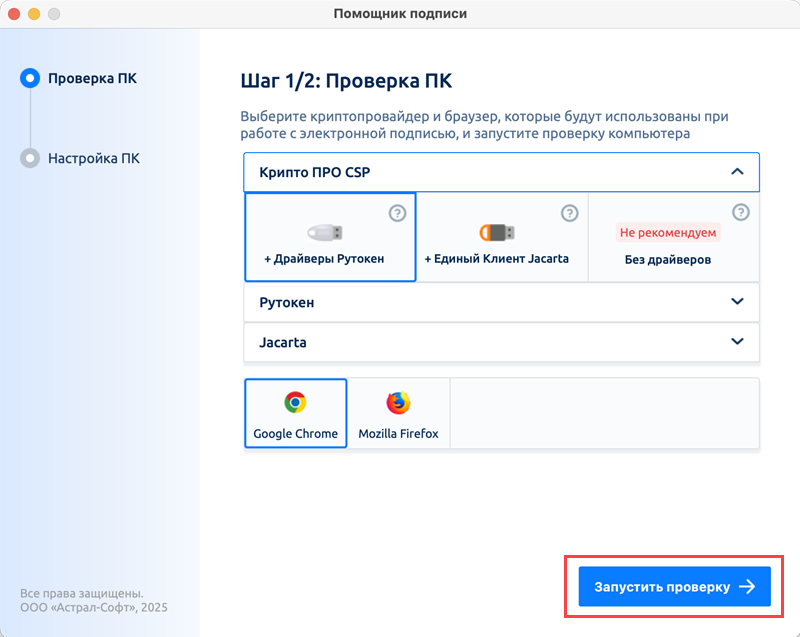Open help icon for Драйверы Рутокен
The image size is (800, 637).
[396, 213]
